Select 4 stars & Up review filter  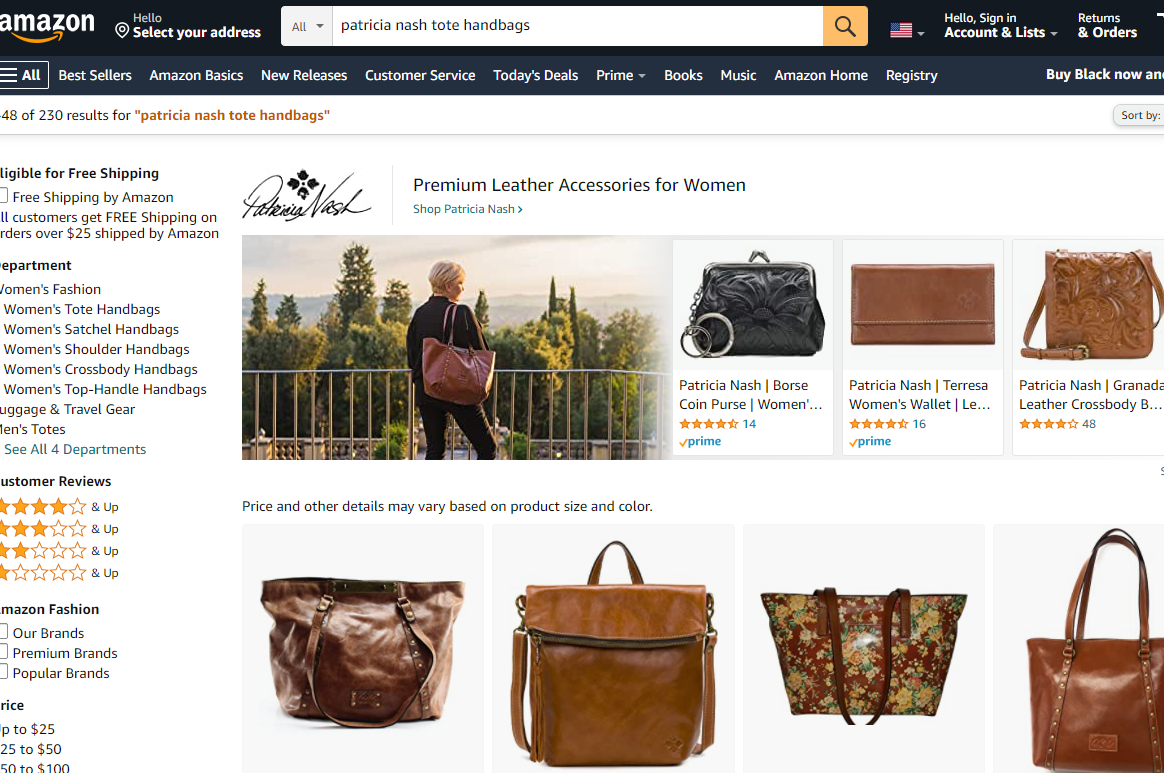click(x=59, y=507)
